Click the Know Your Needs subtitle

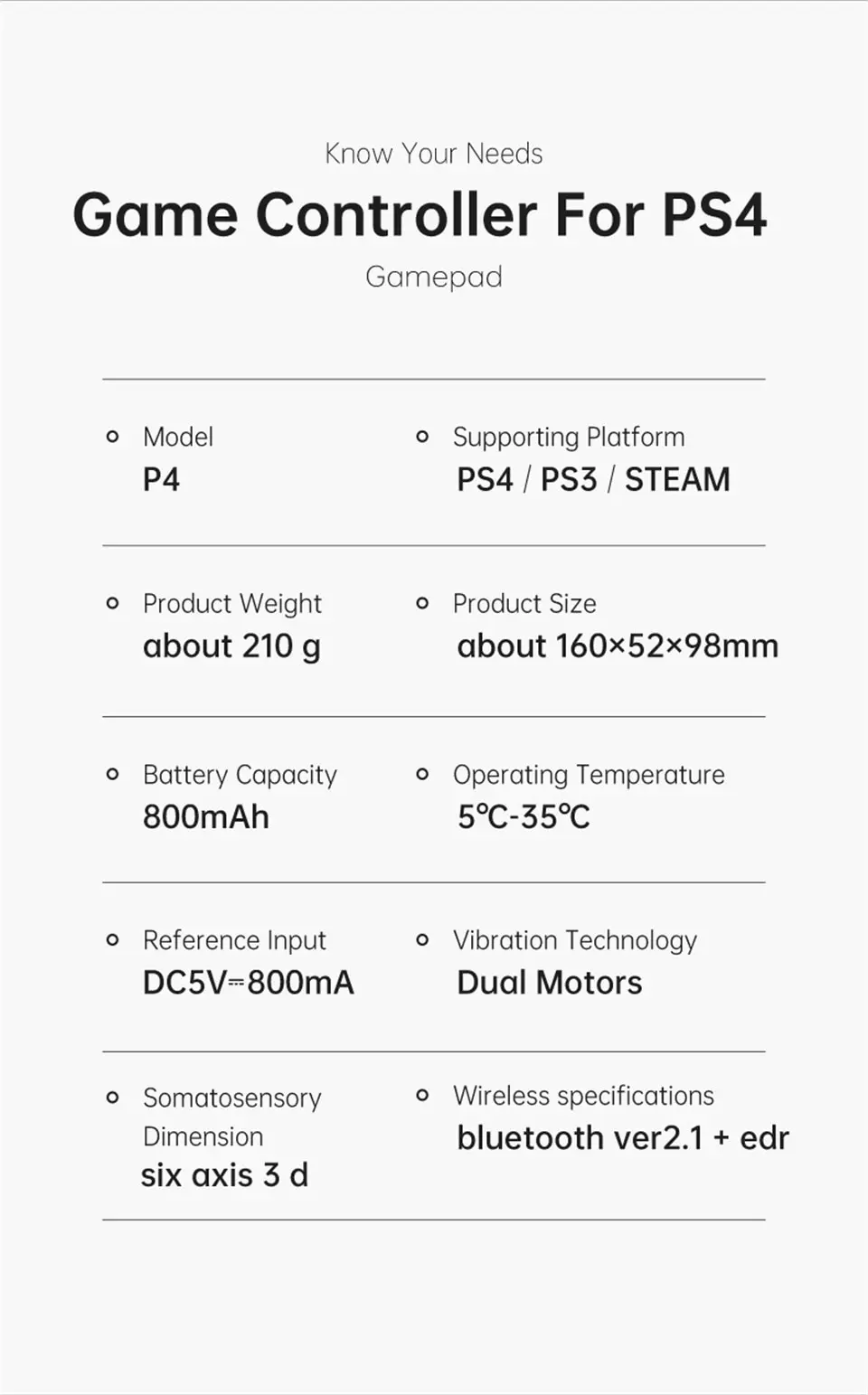tap(434, 154)
